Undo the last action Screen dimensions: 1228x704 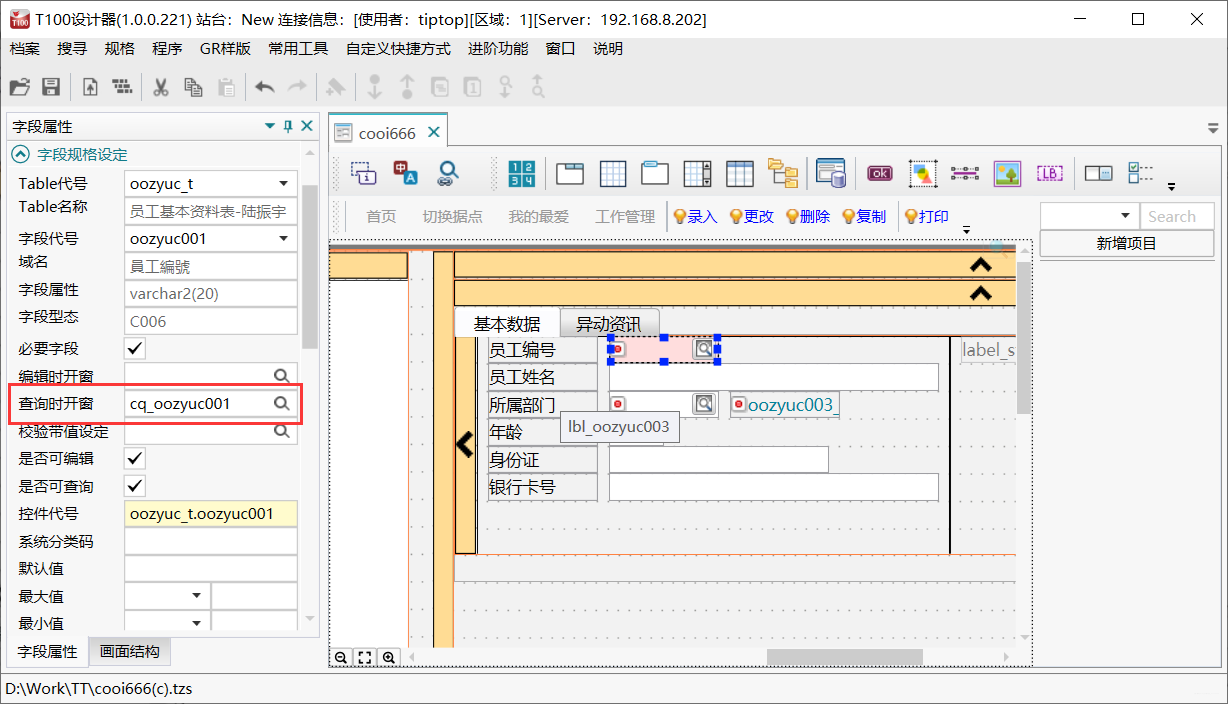[265, 87]
